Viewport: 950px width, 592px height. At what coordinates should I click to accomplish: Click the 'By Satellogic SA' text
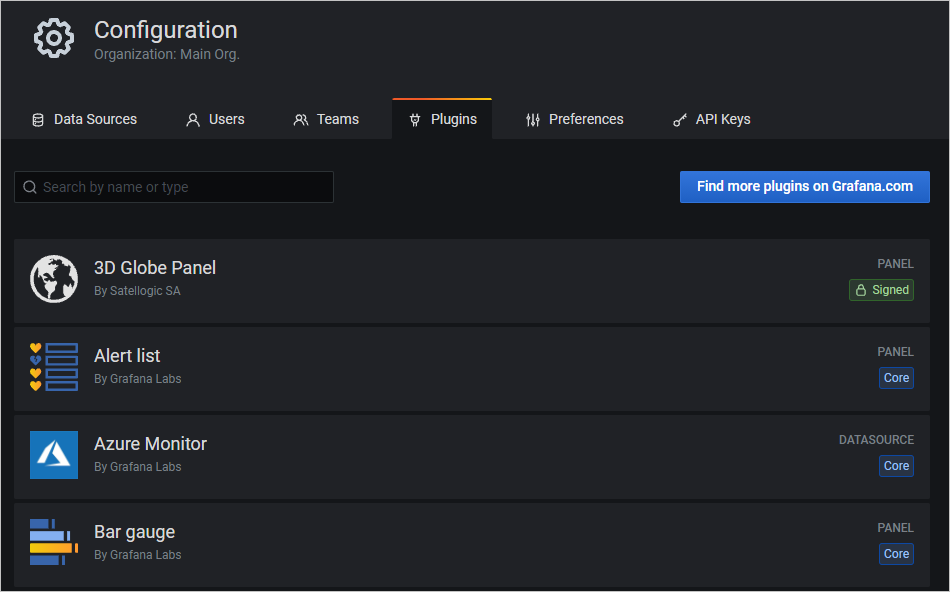tap(137, 291)
